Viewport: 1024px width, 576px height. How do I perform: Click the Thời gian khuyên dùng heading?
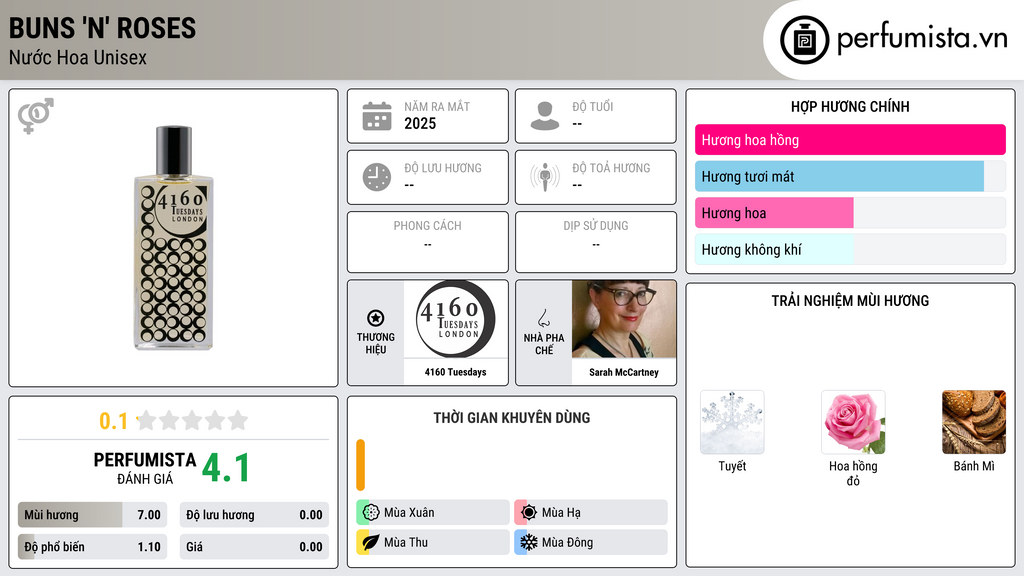coord(512,418)
